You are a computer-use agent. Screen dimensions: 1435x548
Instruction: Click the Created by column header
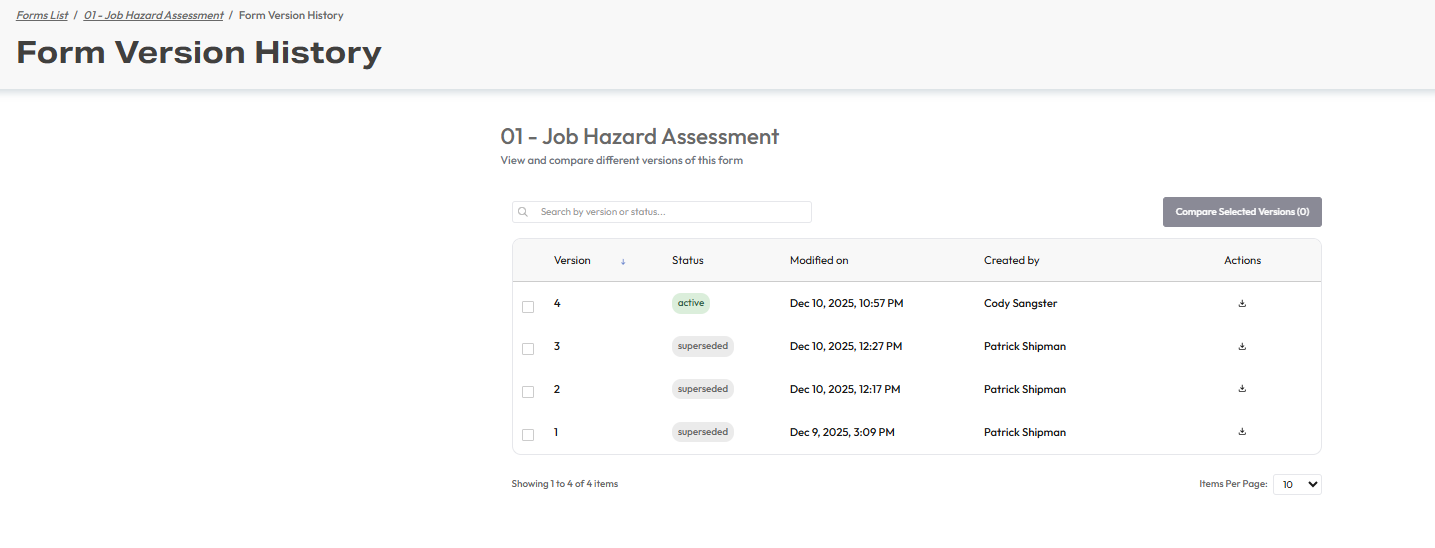[x=1012, y=260]
